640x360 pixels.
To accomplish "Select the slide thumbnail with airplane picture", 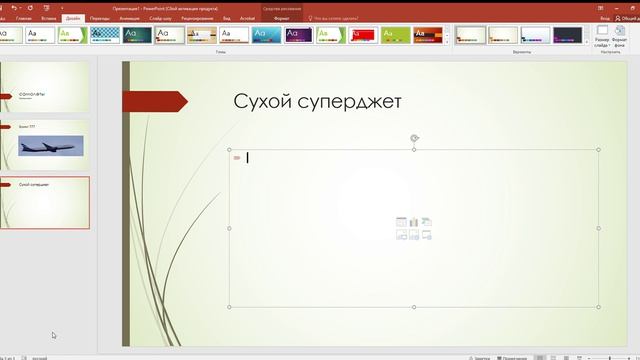I will tap(44, 145).
